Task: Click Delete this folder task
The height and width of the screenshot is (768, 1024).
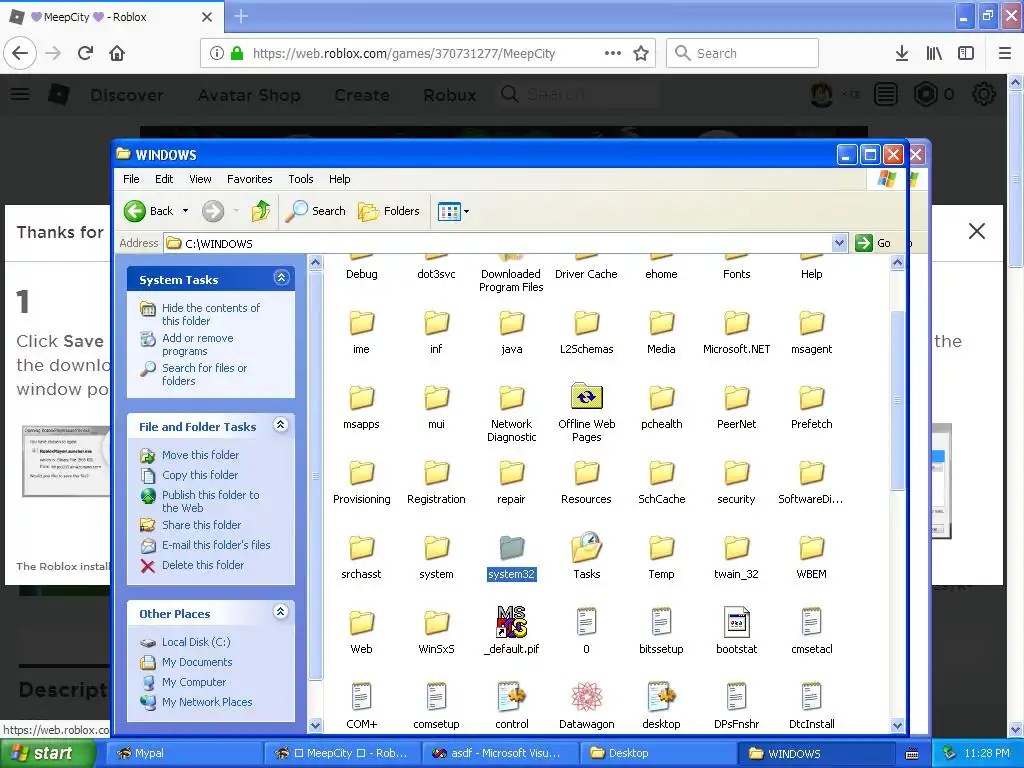Action: [202, 565]
